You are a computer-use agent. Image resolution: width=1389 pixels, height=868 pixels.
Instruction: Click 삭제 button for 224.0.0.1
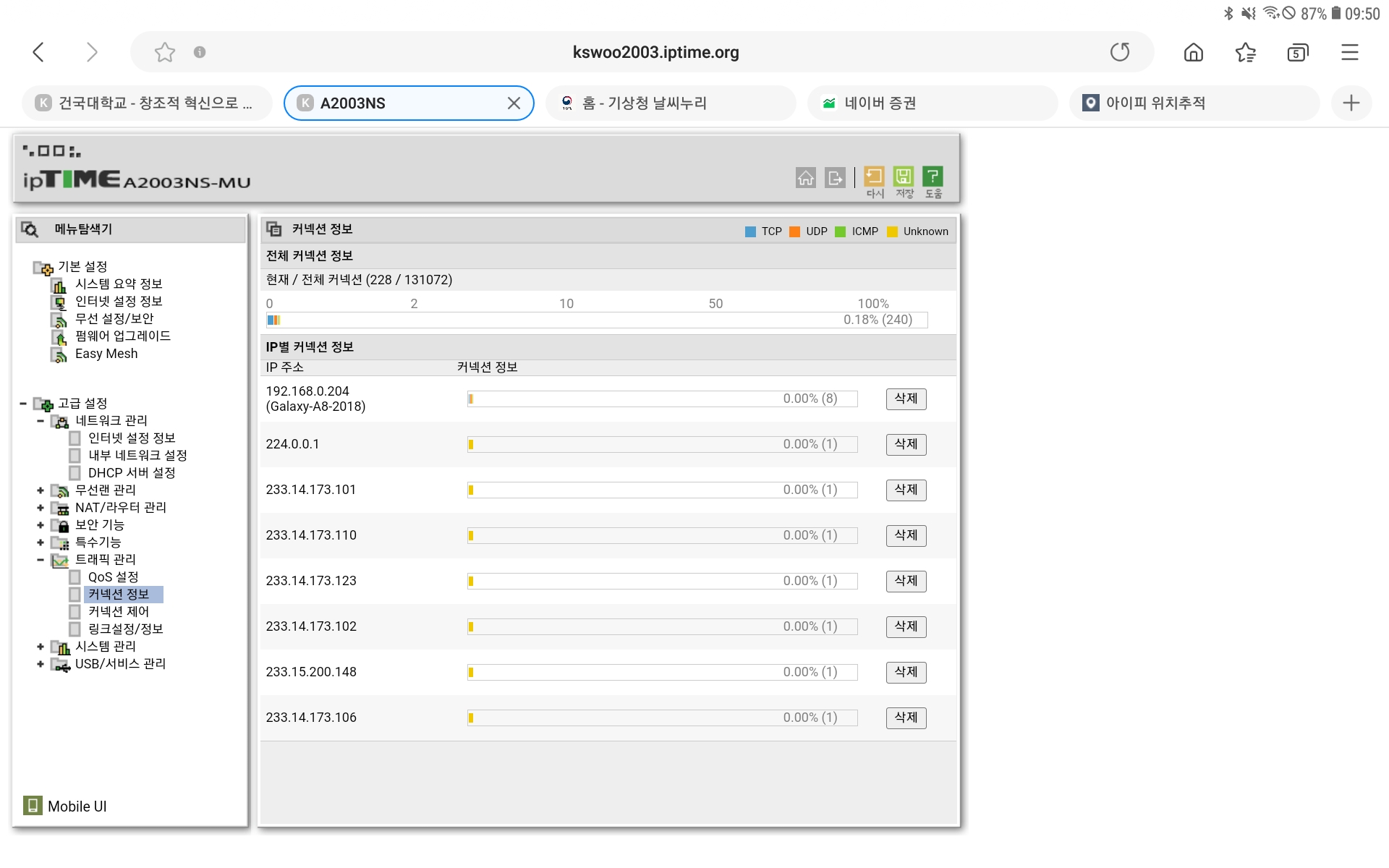pyautogui.click(x=906, y=444)
